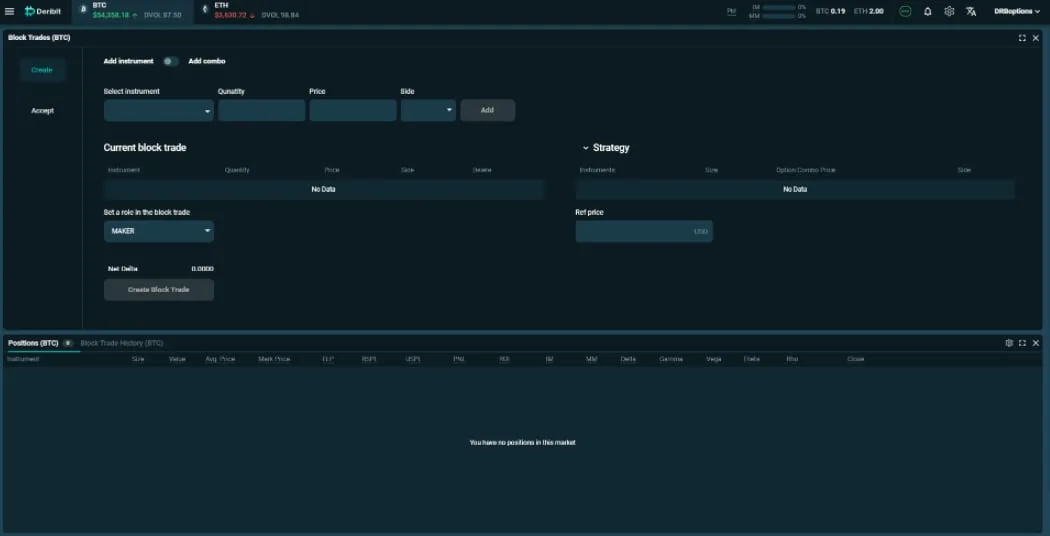
Task: Click the Quantity input field
Action: (262, 111)
